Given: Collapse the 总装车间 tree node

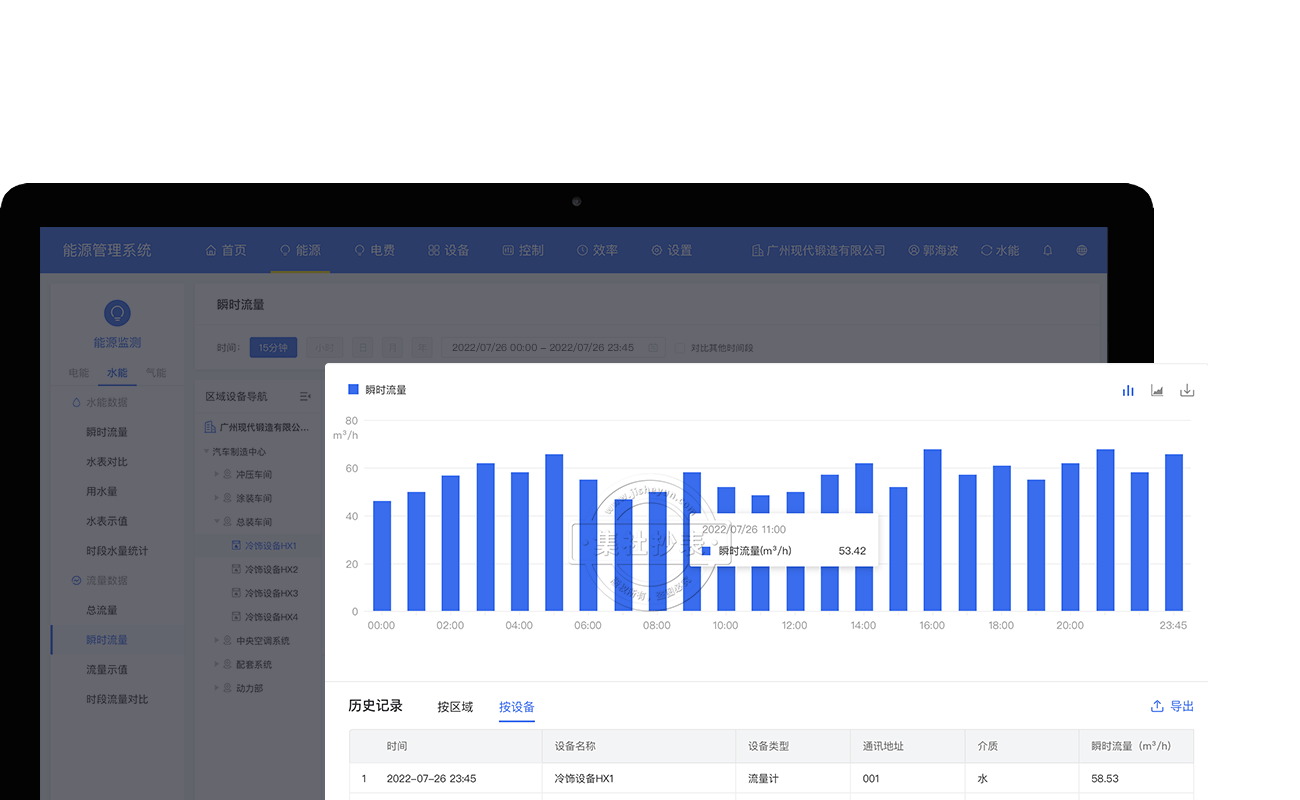Looking at the screenshot, I should coord(216,522).
